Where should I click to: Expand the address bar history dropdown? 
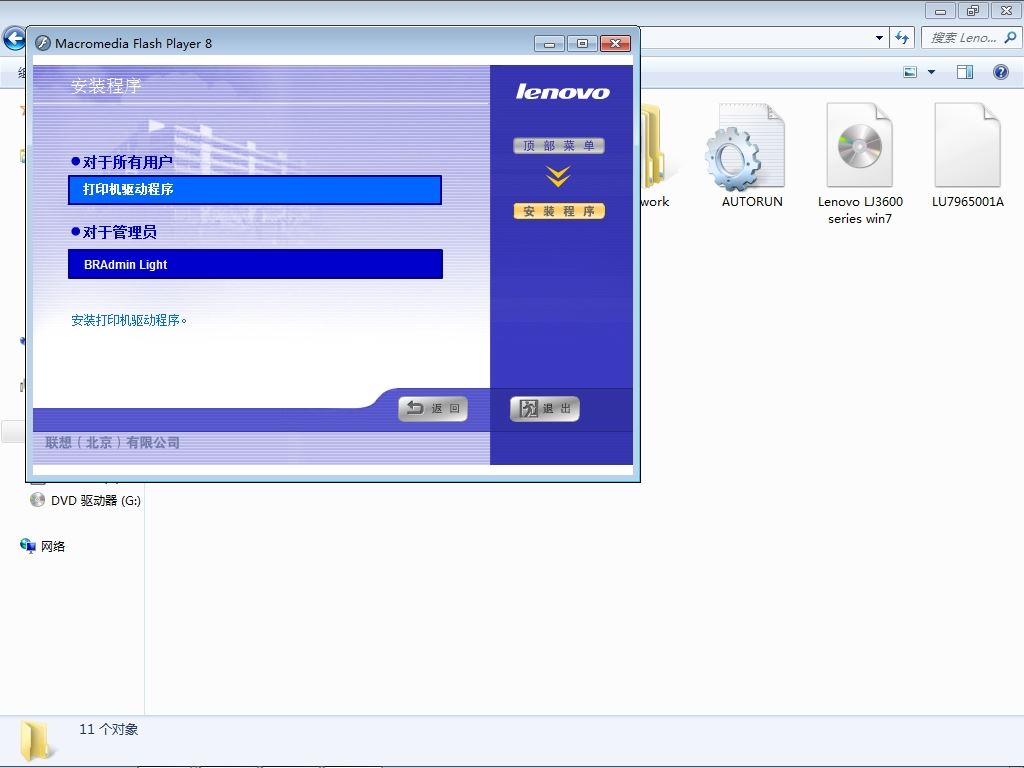(879, 38)
